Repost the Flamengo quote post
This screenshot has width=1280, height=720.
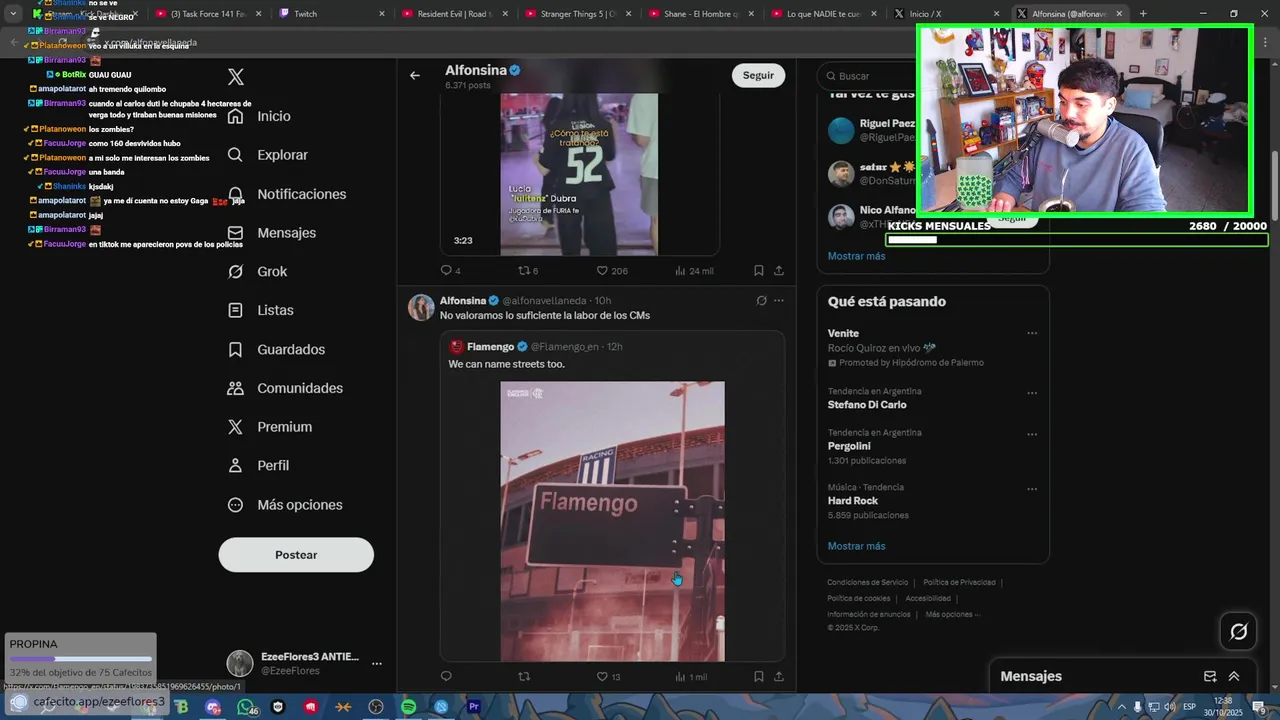[x=524, y=677]
